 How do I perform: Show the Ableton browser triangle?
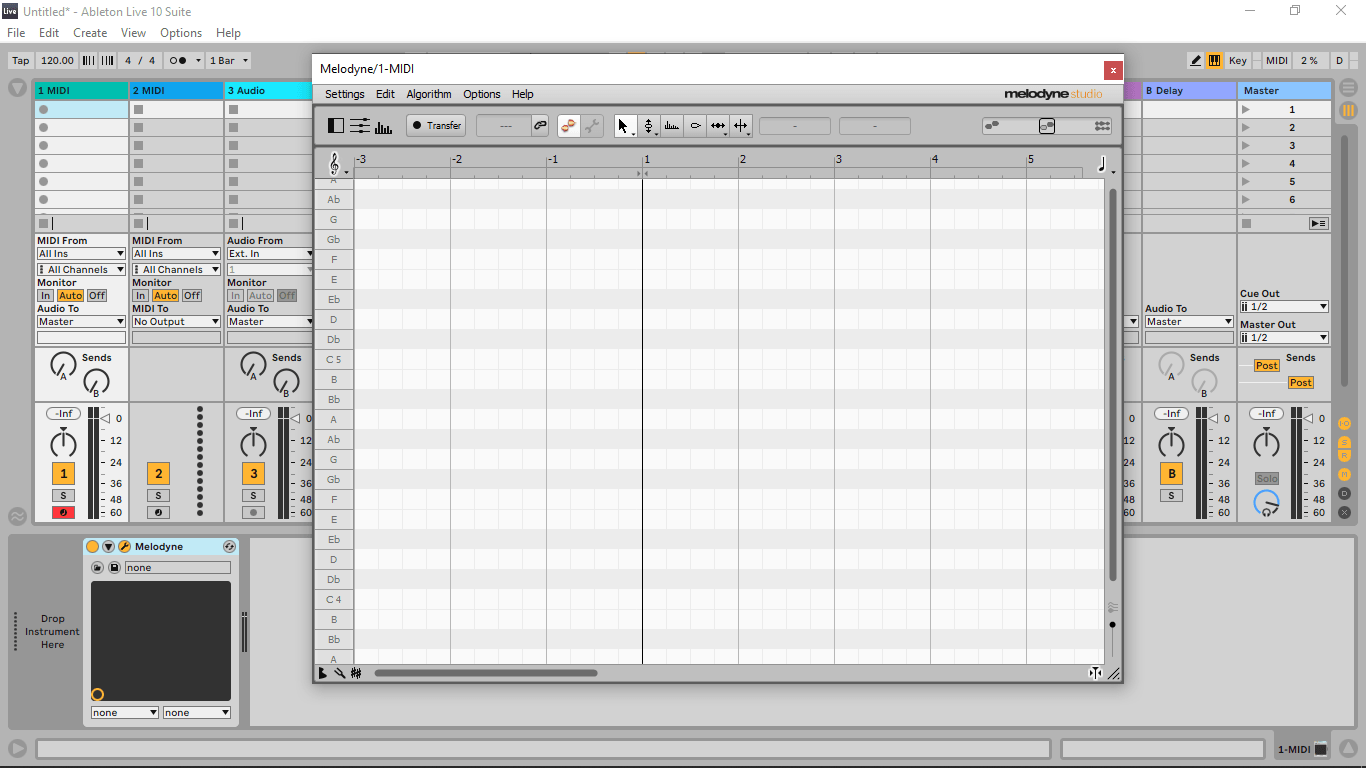(x=17, y=88)
